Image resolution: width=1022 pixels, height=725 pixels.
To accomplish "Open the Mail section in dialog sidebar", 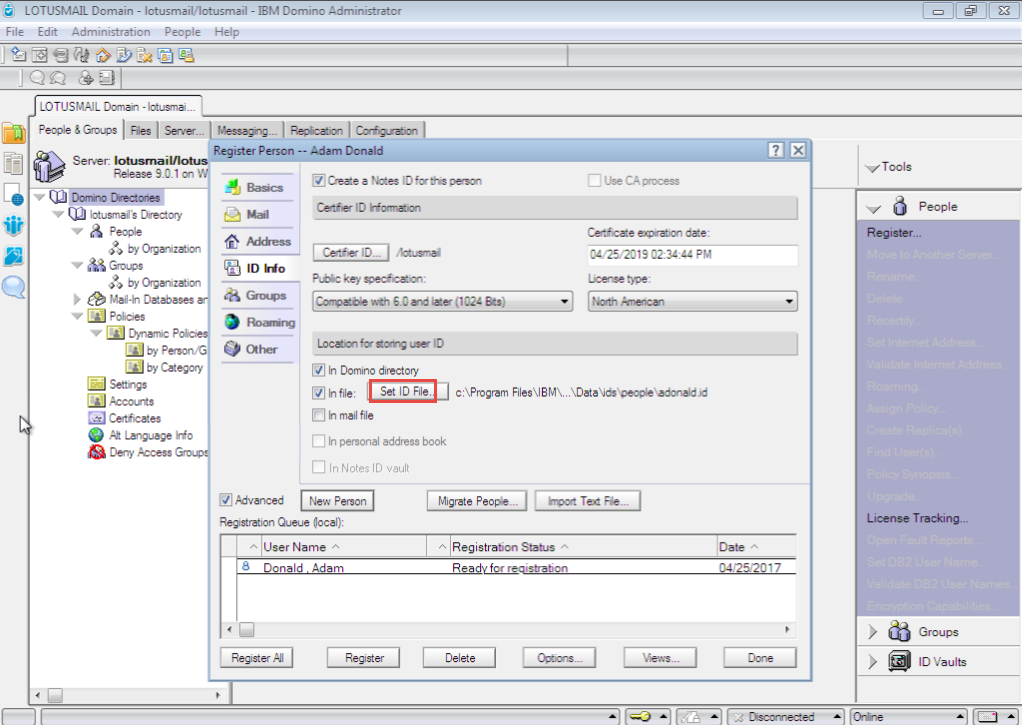I will (x=257, y=215).
